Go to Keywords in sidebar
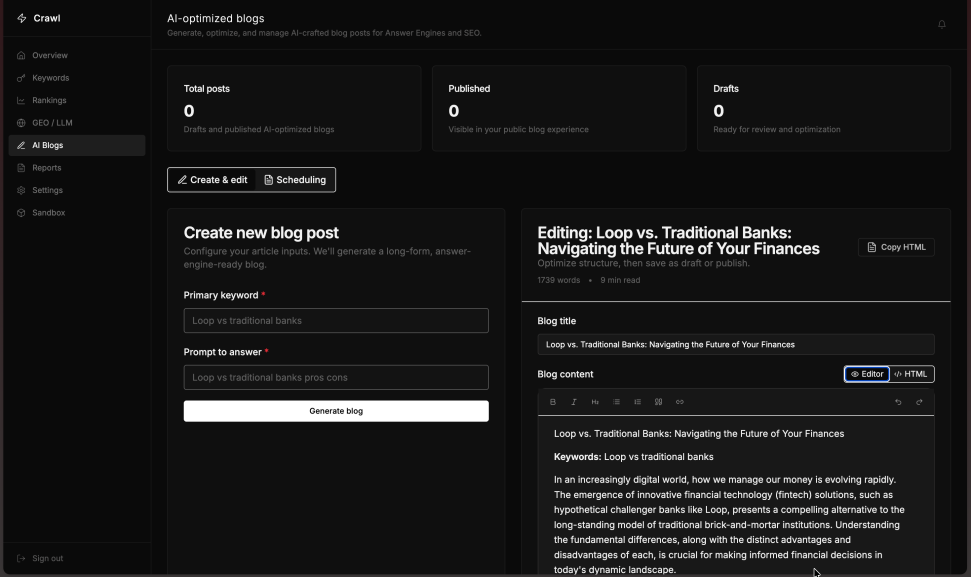Viewport: 971px width, 577px height. click(77, 78)
